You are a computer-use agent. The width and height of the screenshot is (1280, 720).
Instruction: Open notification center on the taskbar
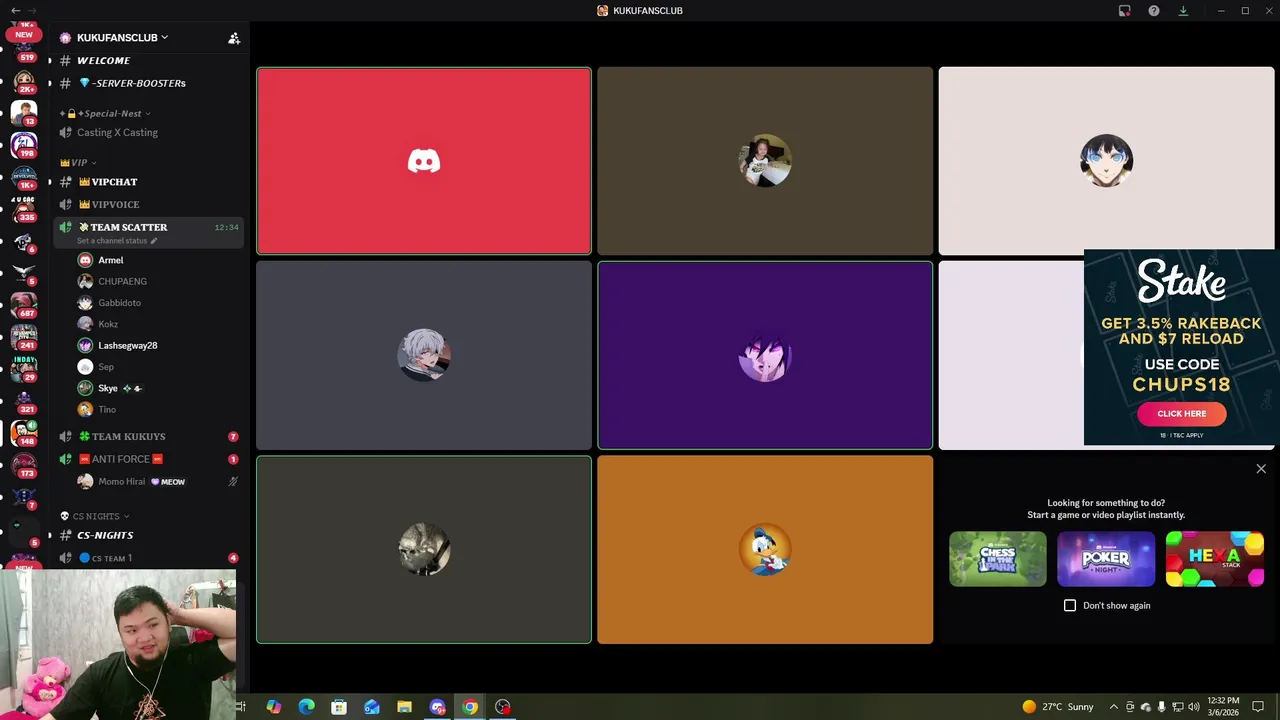pos(1258,707)
